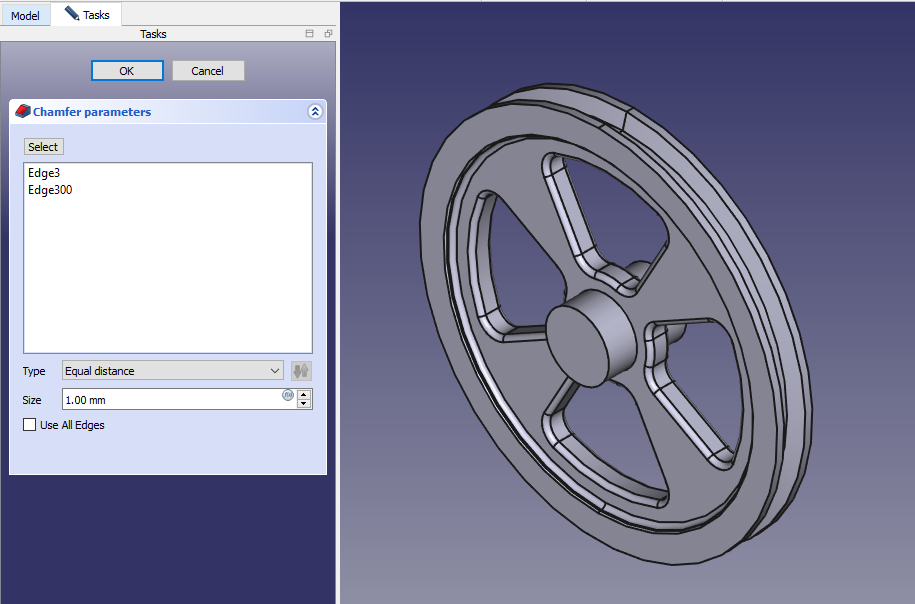Click the flip direction icon beside Type
This screenshot has width=915, height=604.
[x=301, y=371]
